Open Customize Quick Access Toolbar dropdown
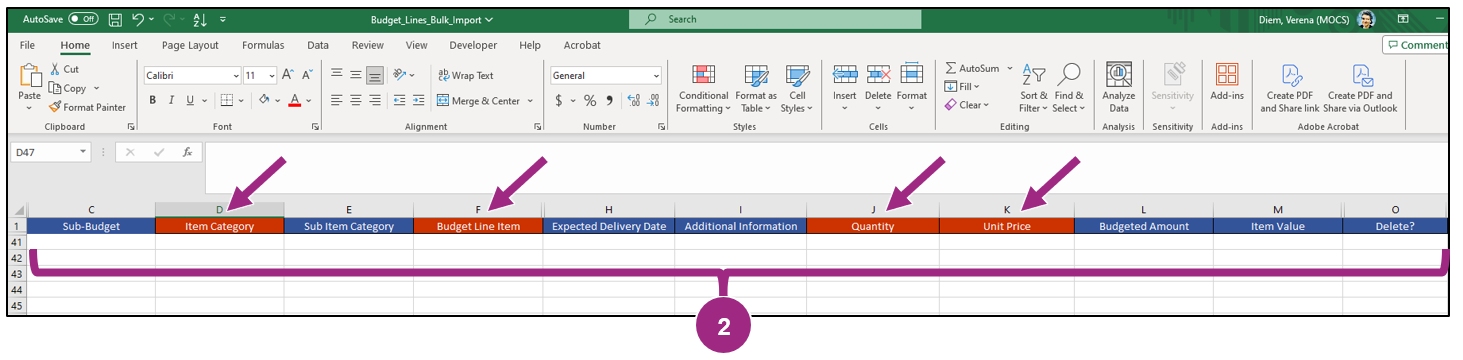Viewport: 1463px width, 360px height. click(222, 19)
